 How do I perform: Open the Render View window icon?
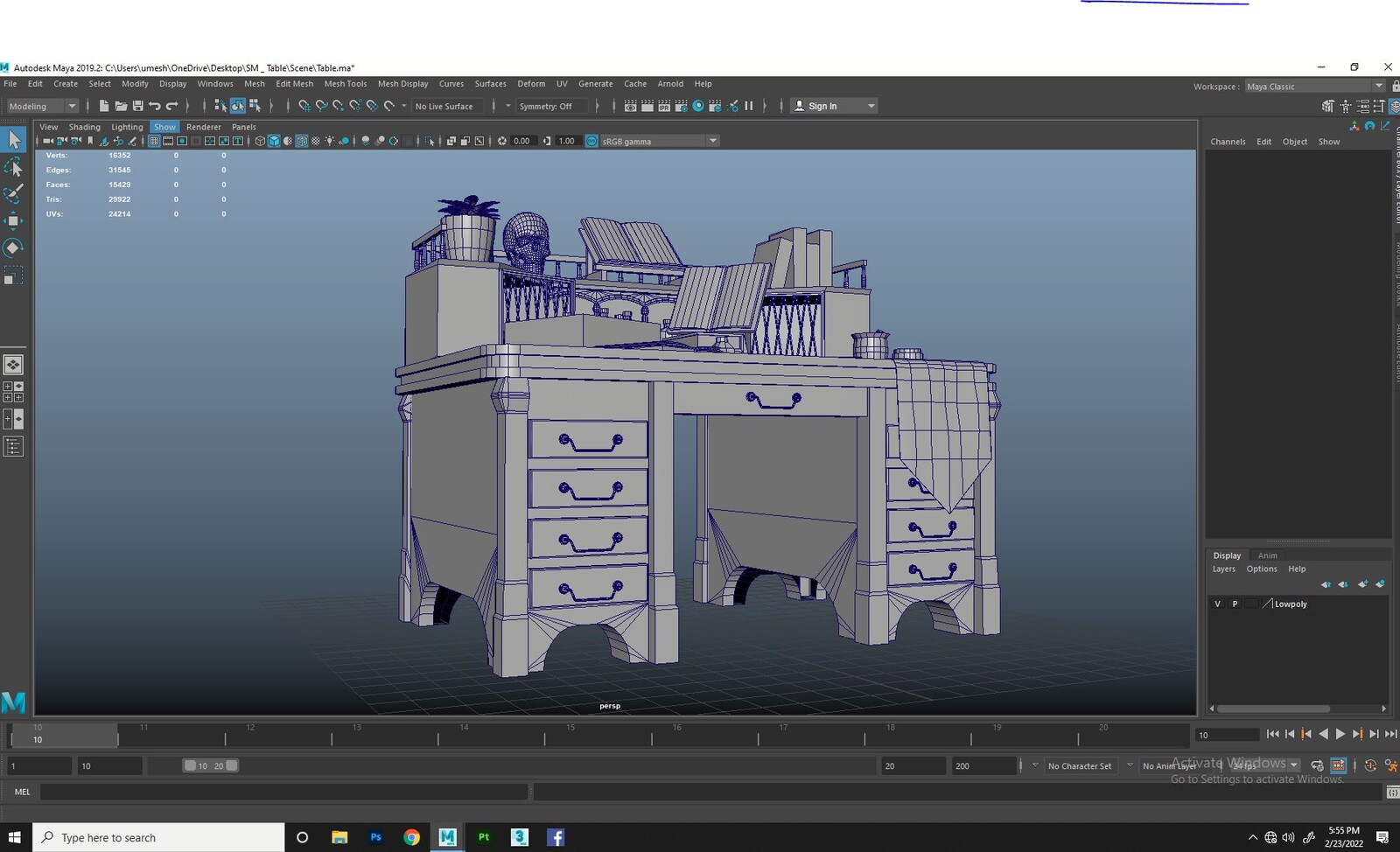631,106
